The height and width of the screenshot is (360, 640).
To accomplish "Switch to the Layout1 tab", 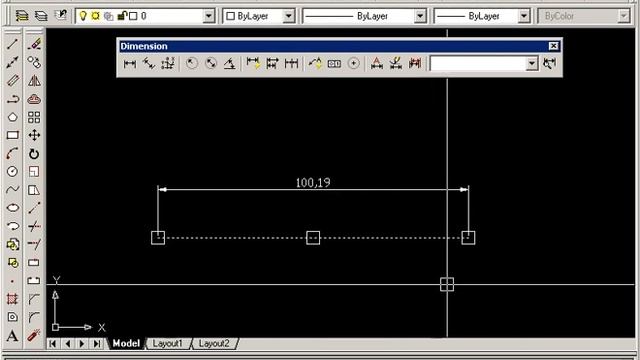I will tap(167, 343).
